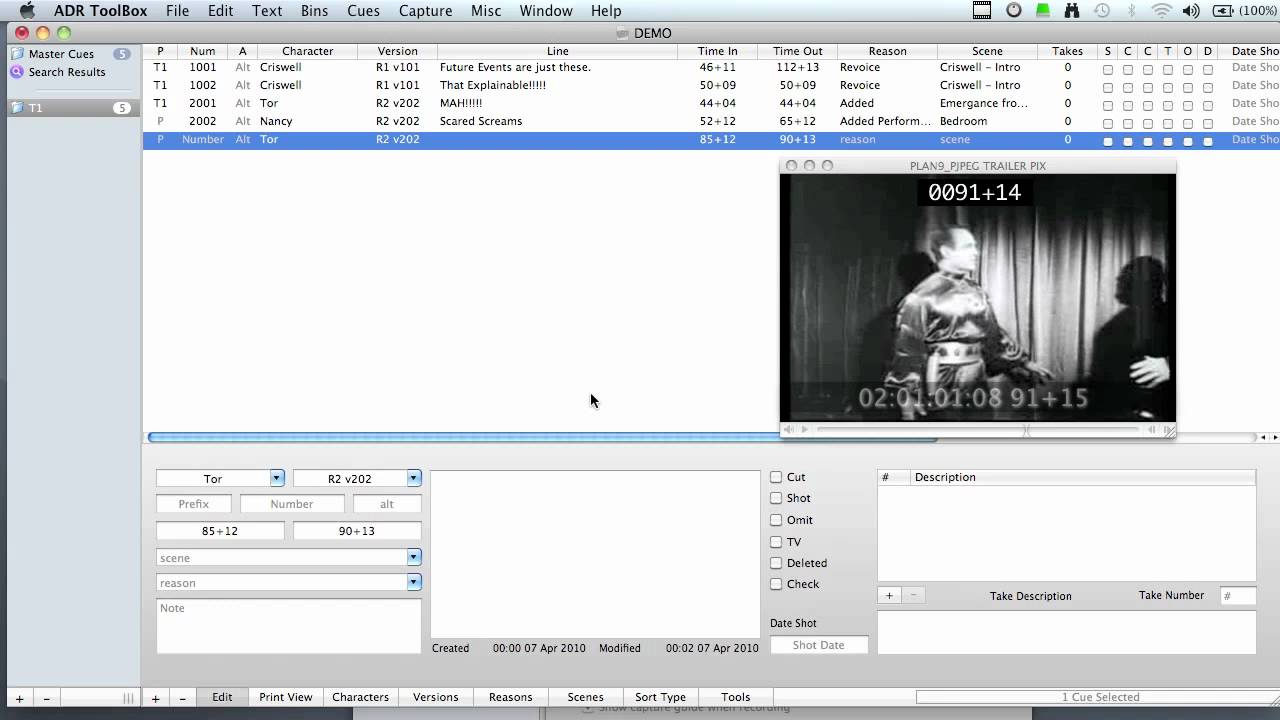Click the green drive menu bar icon

pyautogui.click(x=1043, y=11)
